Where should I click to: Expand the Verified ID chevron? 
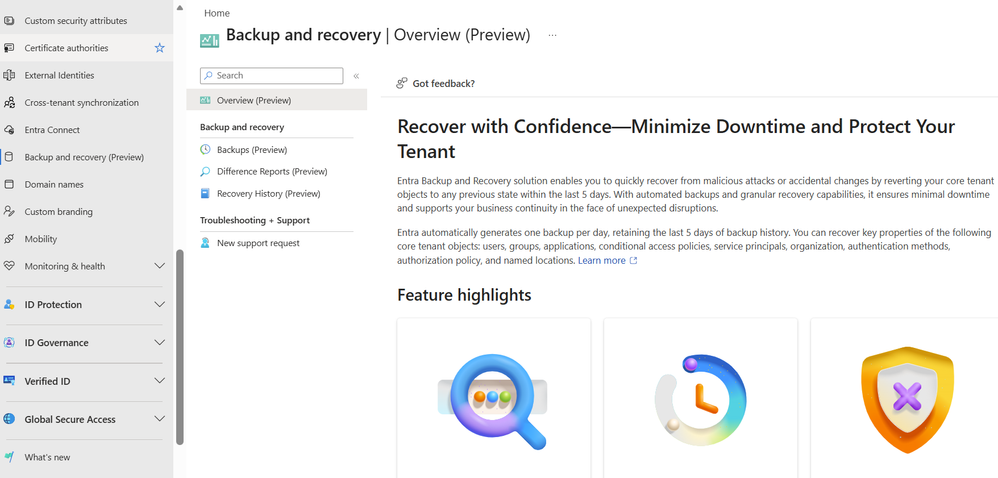160,381
